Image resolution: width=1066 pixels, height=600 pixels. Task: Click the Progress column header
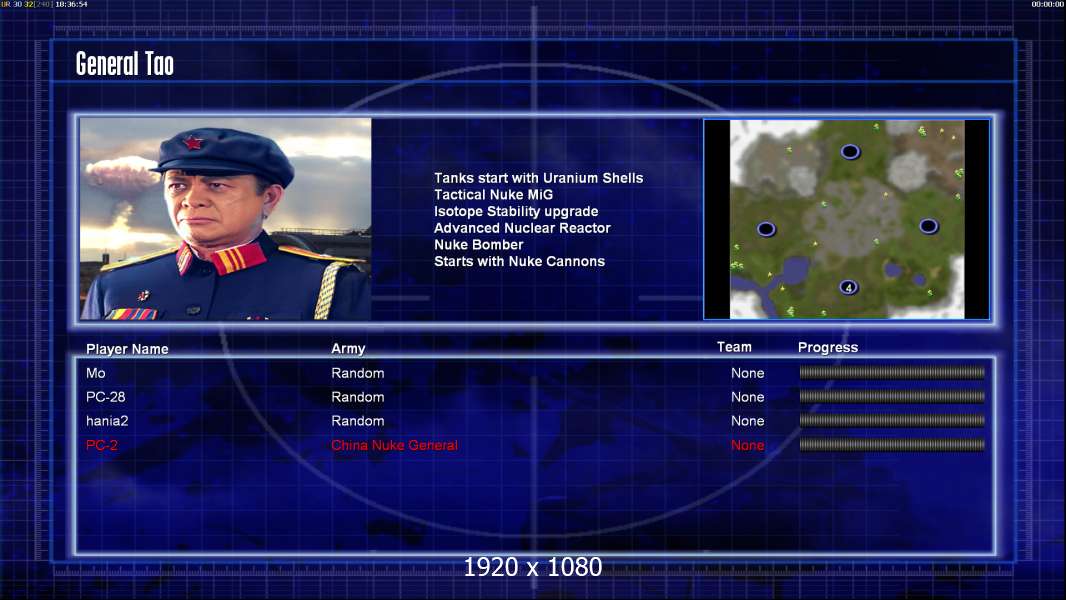pos(828,348)
